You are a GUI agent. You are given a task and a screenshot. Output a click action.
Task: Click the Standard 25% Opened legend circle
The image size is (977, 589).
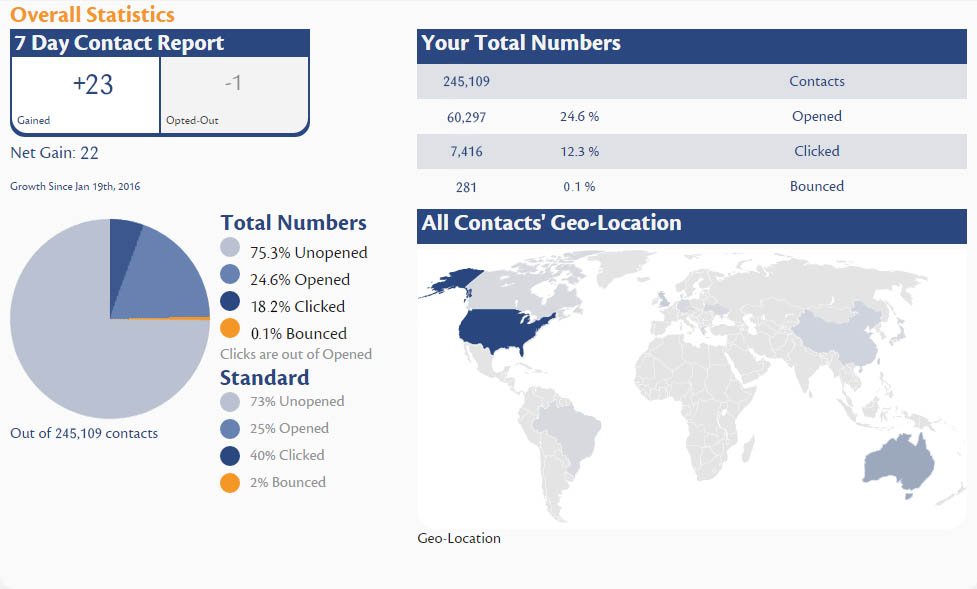(230, 429)
